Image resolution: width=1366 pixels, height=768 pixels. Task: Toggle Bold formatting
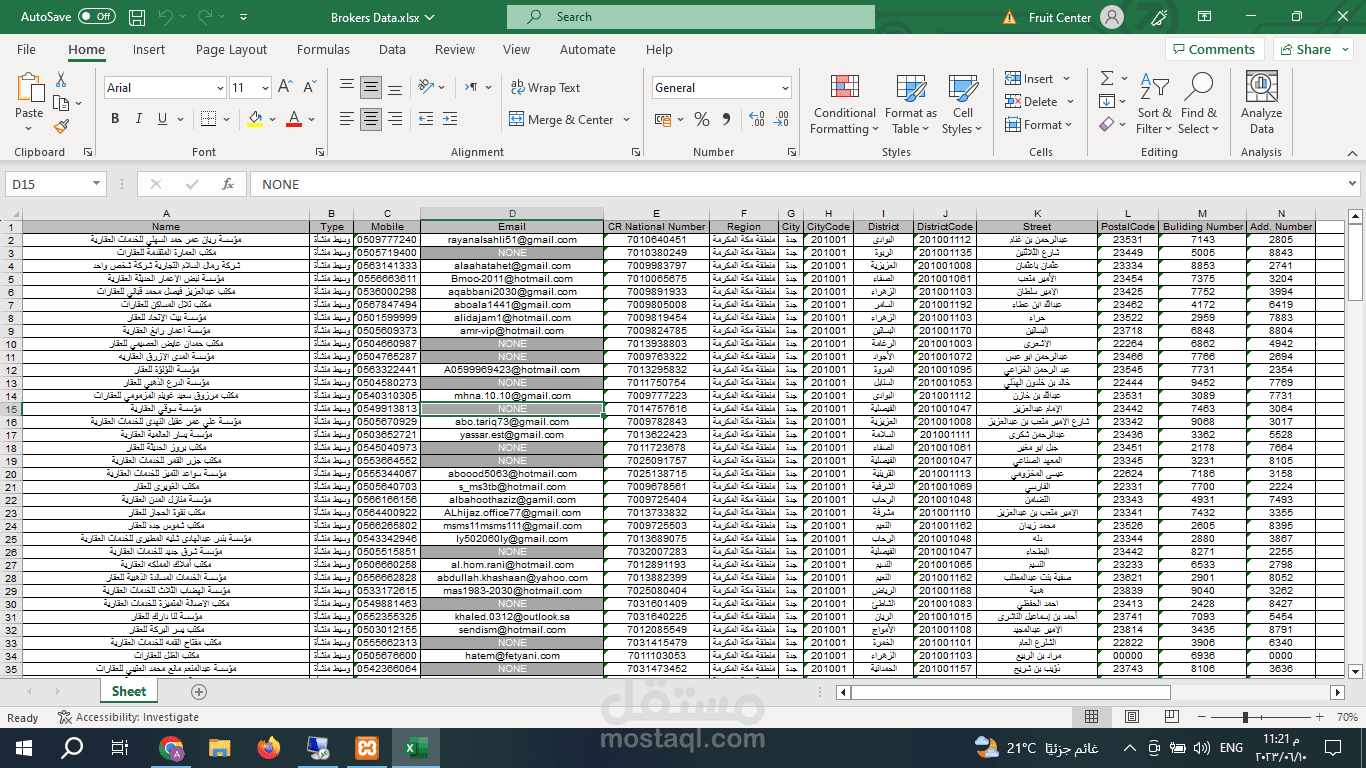point(115,119)
